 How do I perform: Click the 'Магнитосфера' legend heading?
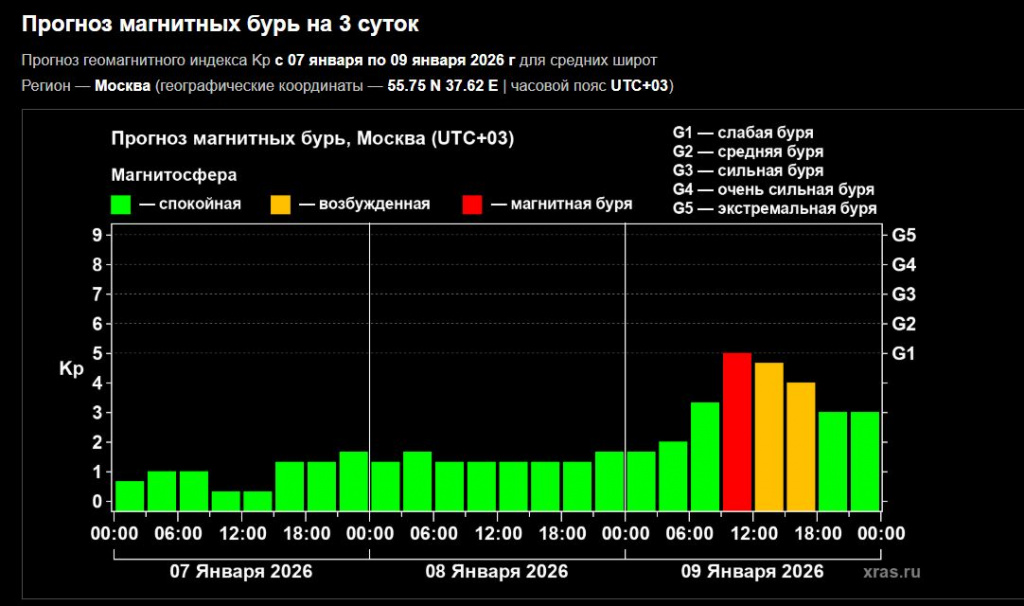point(174,175)
